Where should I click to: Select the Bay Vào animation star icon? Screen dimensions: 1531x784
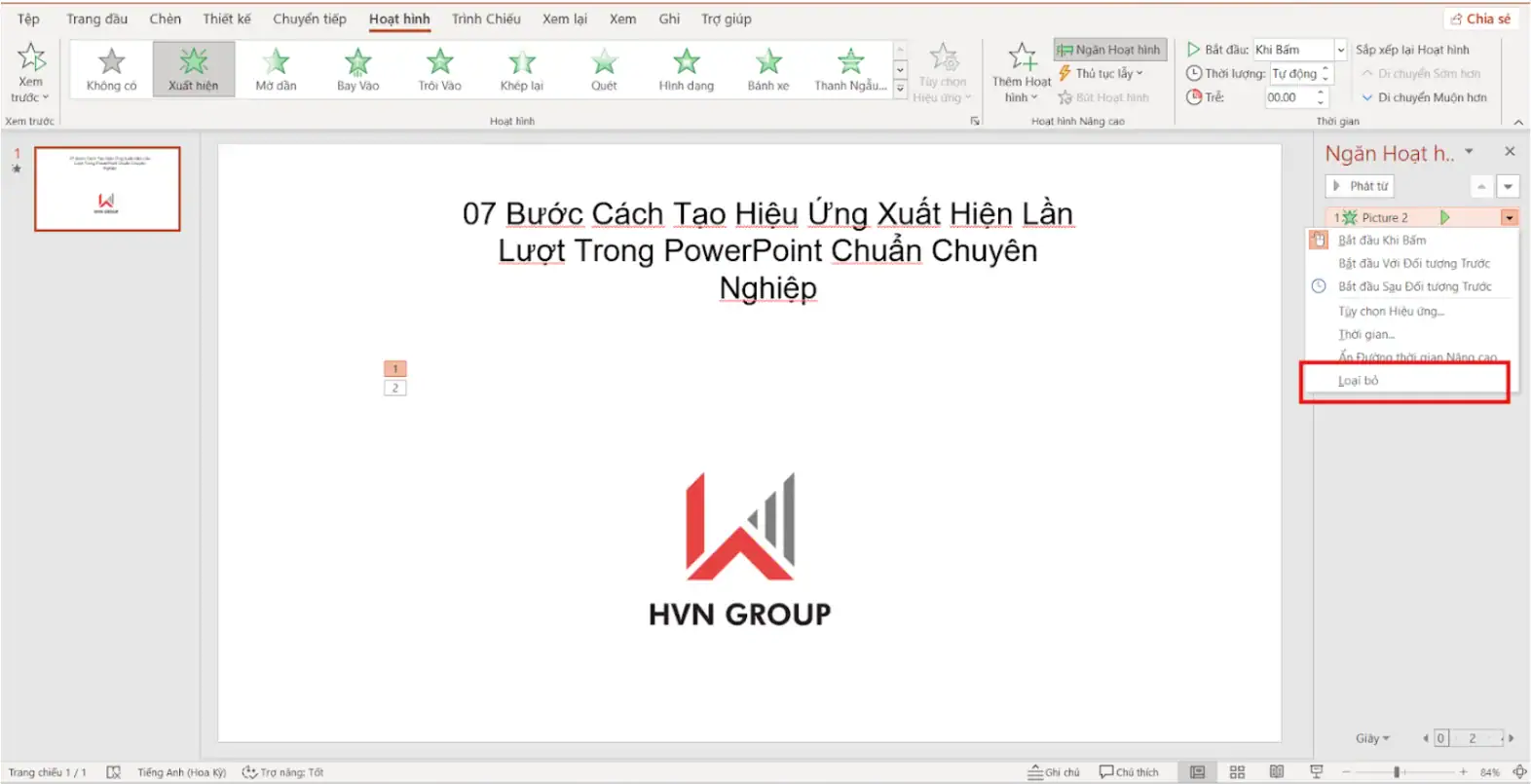[x=357, y=62]
